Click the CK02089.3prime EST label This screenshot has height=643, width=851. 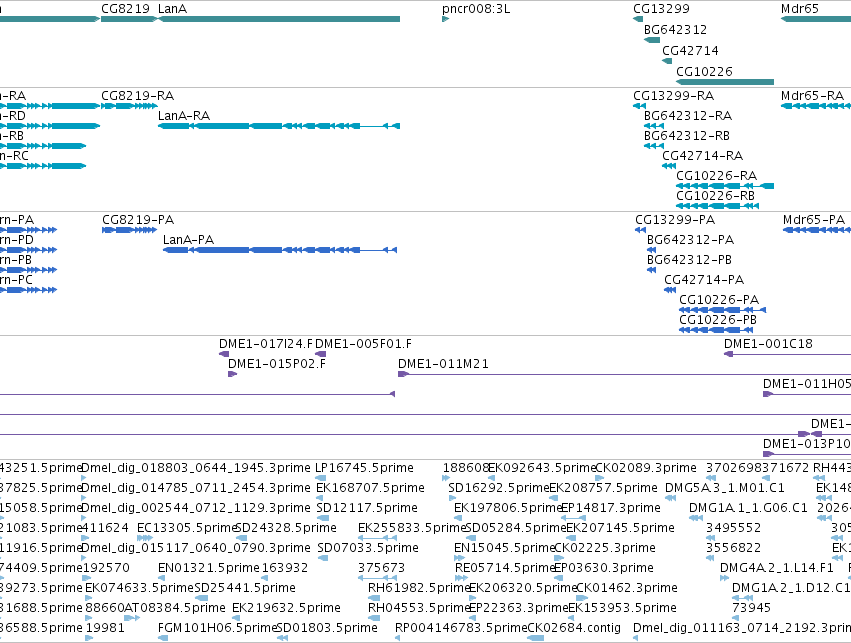point(646,468)
